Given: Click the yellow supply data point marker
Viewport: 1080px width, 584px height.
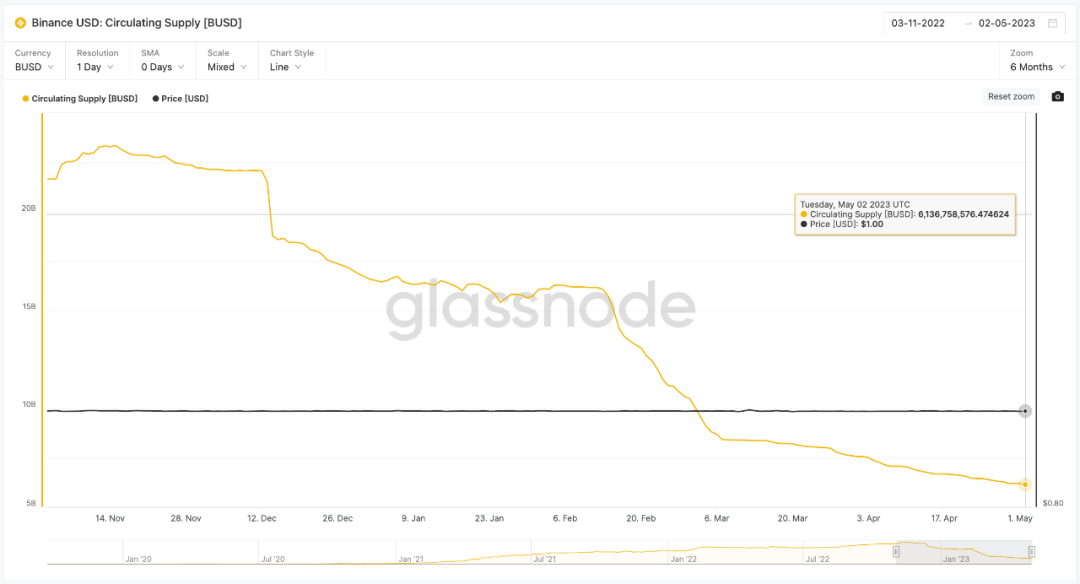Looking at the screenshot, I should pyautogui.click(x=1025, y=484).
